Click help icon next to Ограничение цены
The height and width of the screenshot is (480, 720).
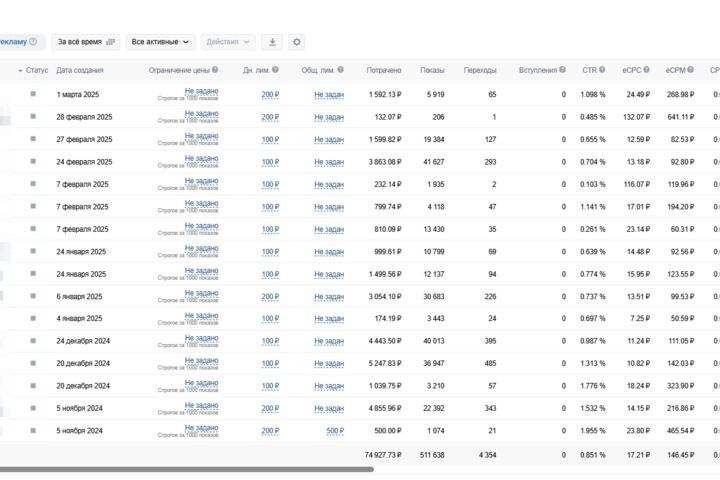[215, 70]
